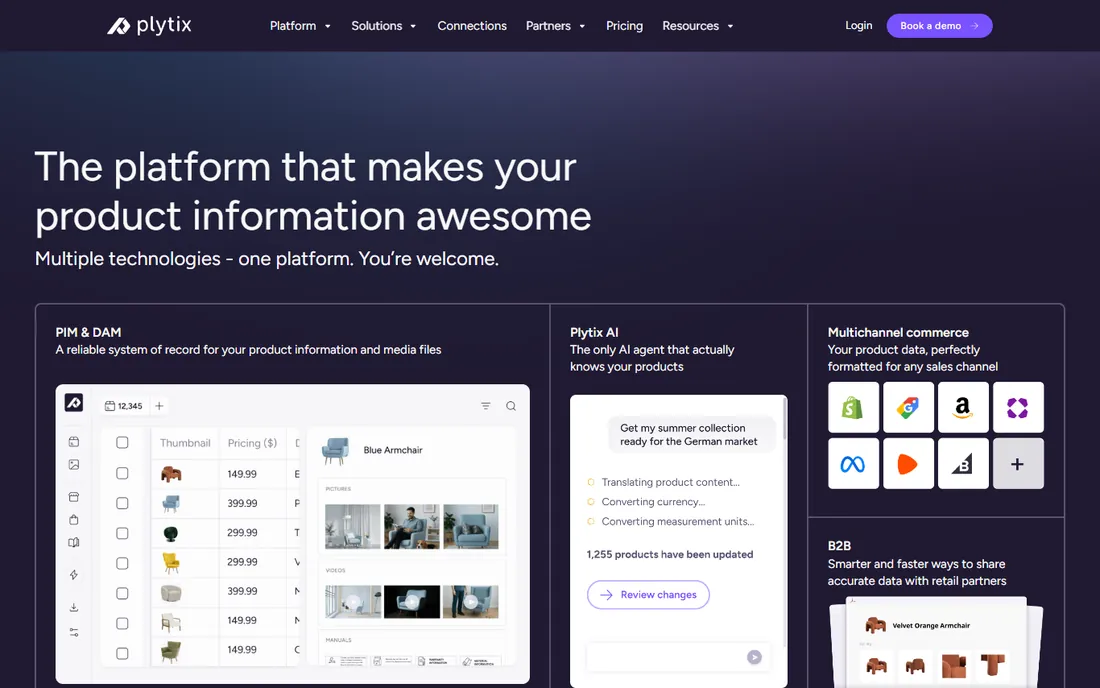Open the B2B heading
The image size is (1100, 688).
click(839, 546)
